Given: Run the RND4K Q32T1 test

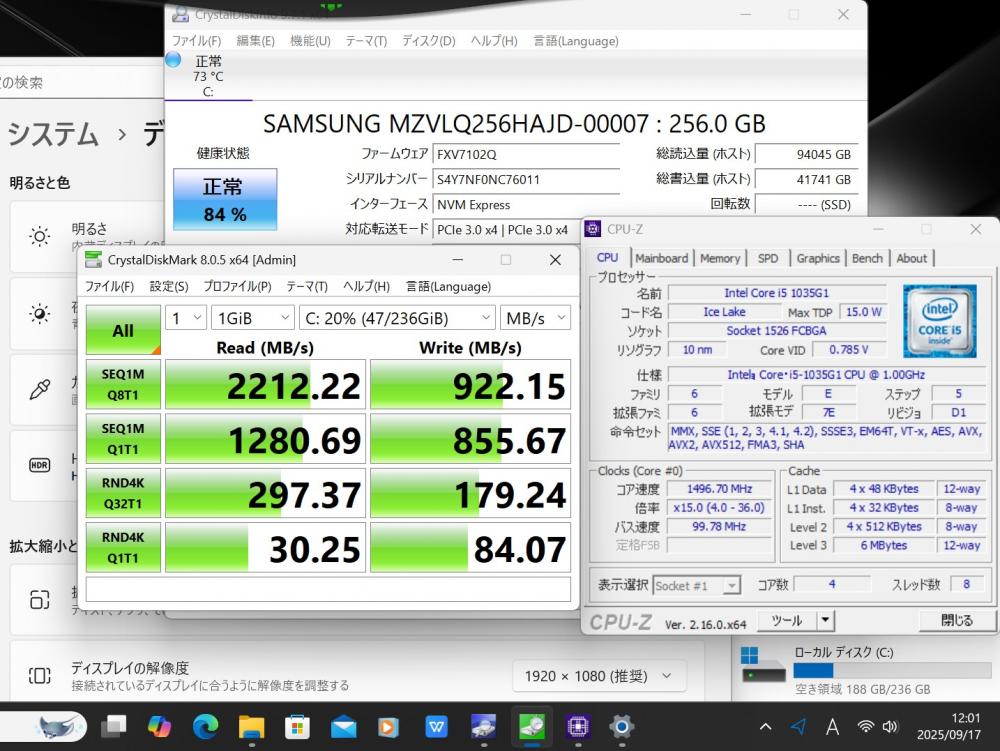Looking at the screenshot, I should (x=123, y=493).
